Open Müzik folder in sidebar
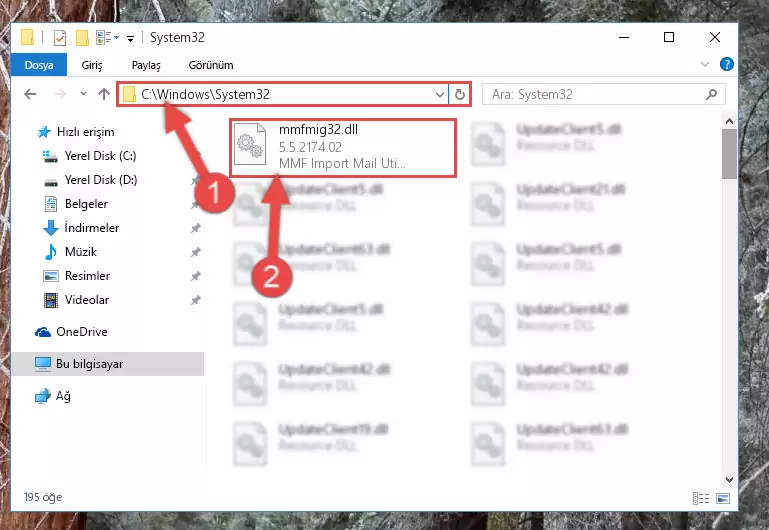This screenshot has width=769, height=530. click(71, 252)
